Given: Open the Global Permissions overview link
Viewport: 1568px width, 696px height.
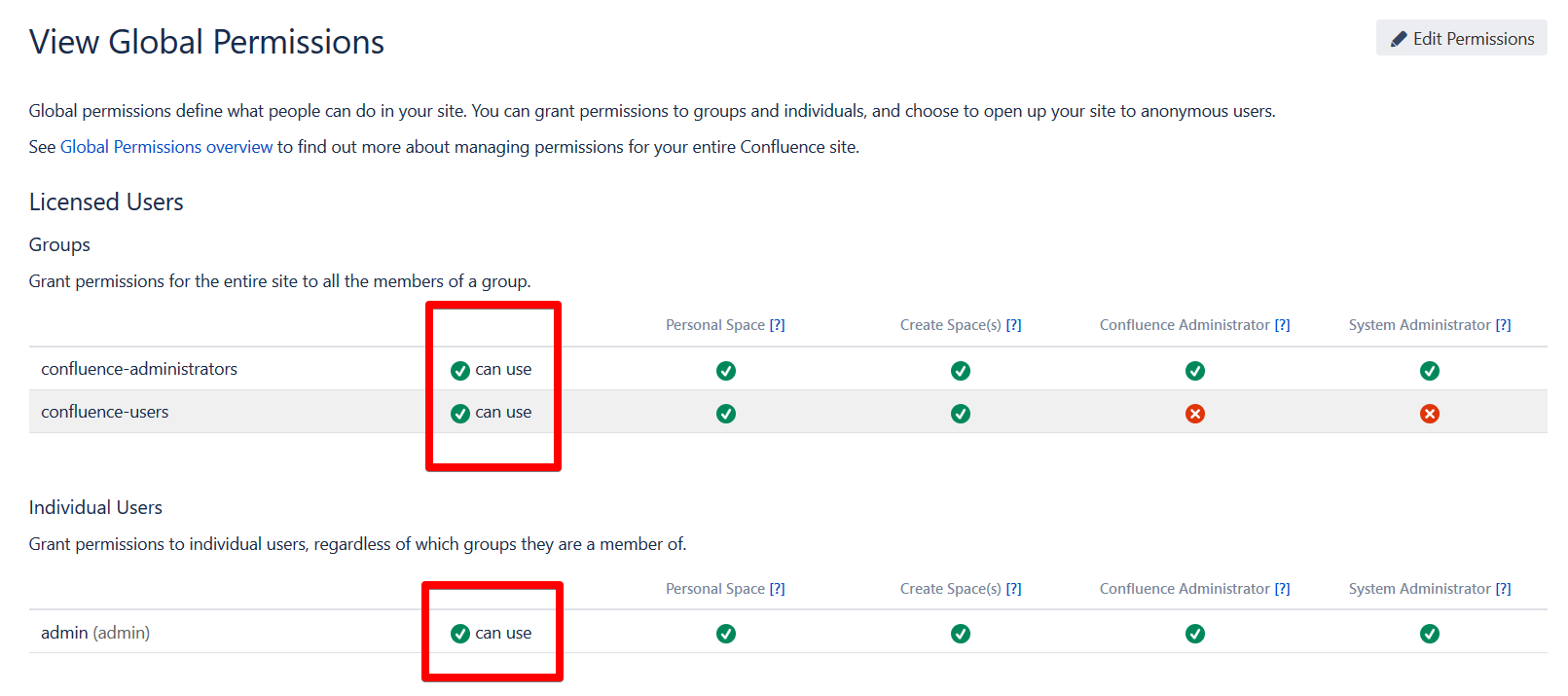Looking at the screenshot, I should pos(166,147).
